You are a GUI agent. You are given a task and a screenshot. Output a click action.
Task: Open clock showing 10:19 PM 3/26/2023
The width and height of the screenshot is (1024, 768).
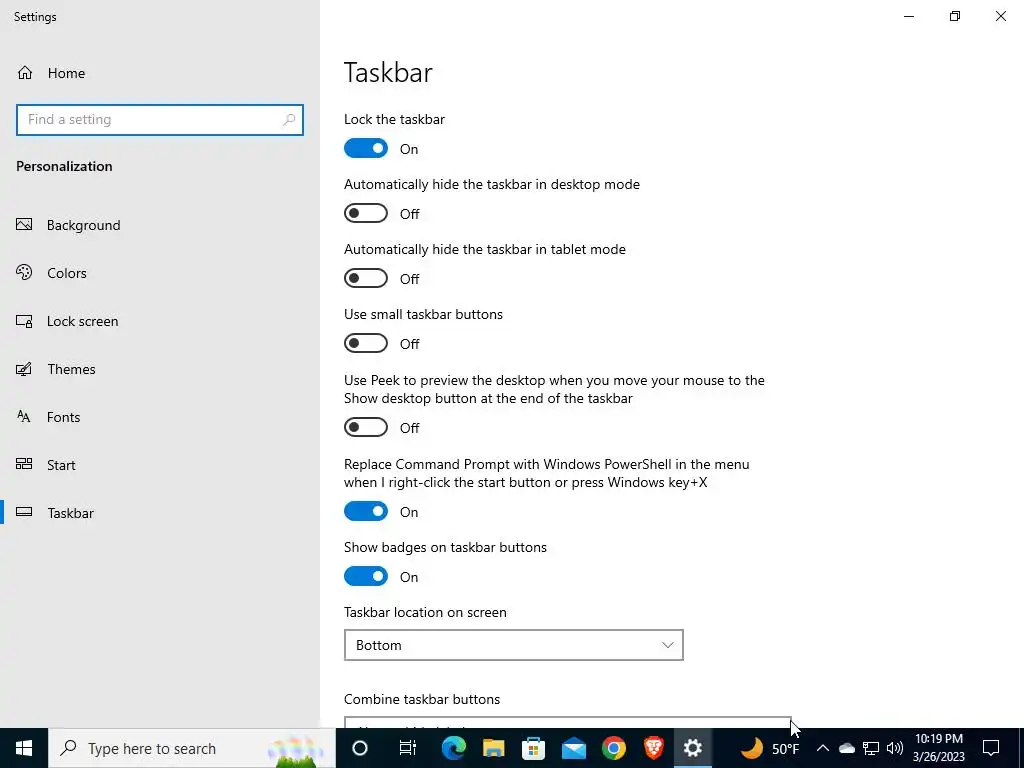point(938,748)
